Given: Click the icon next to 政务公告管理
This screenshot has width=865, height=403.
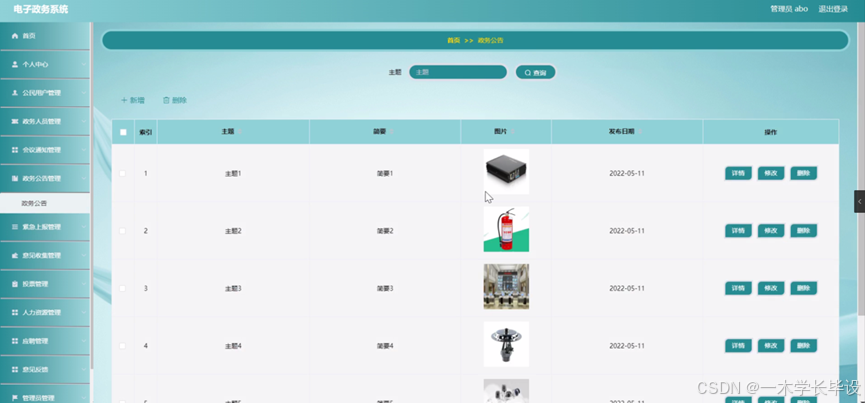Looking at the screenshot, I should click(15, 179).
